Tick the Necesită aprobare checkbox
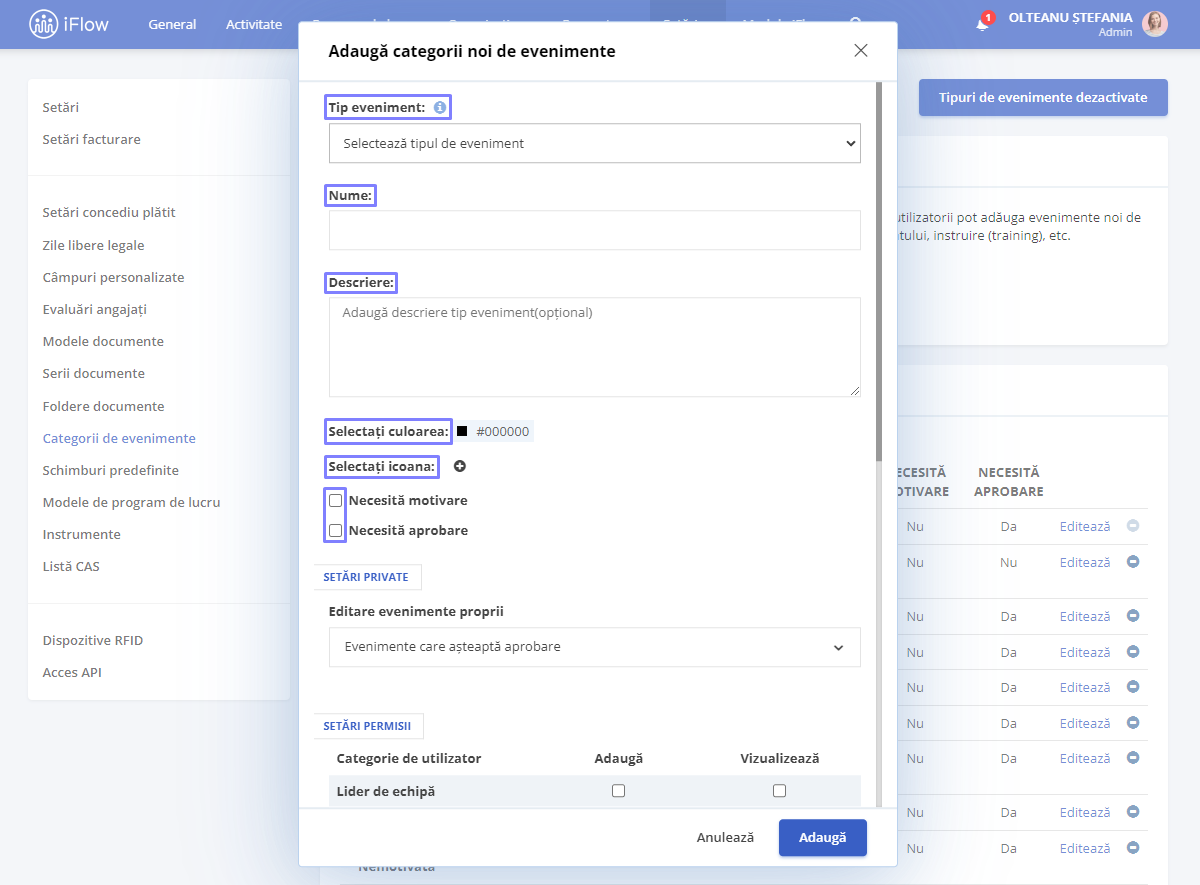 click(336, 531)
